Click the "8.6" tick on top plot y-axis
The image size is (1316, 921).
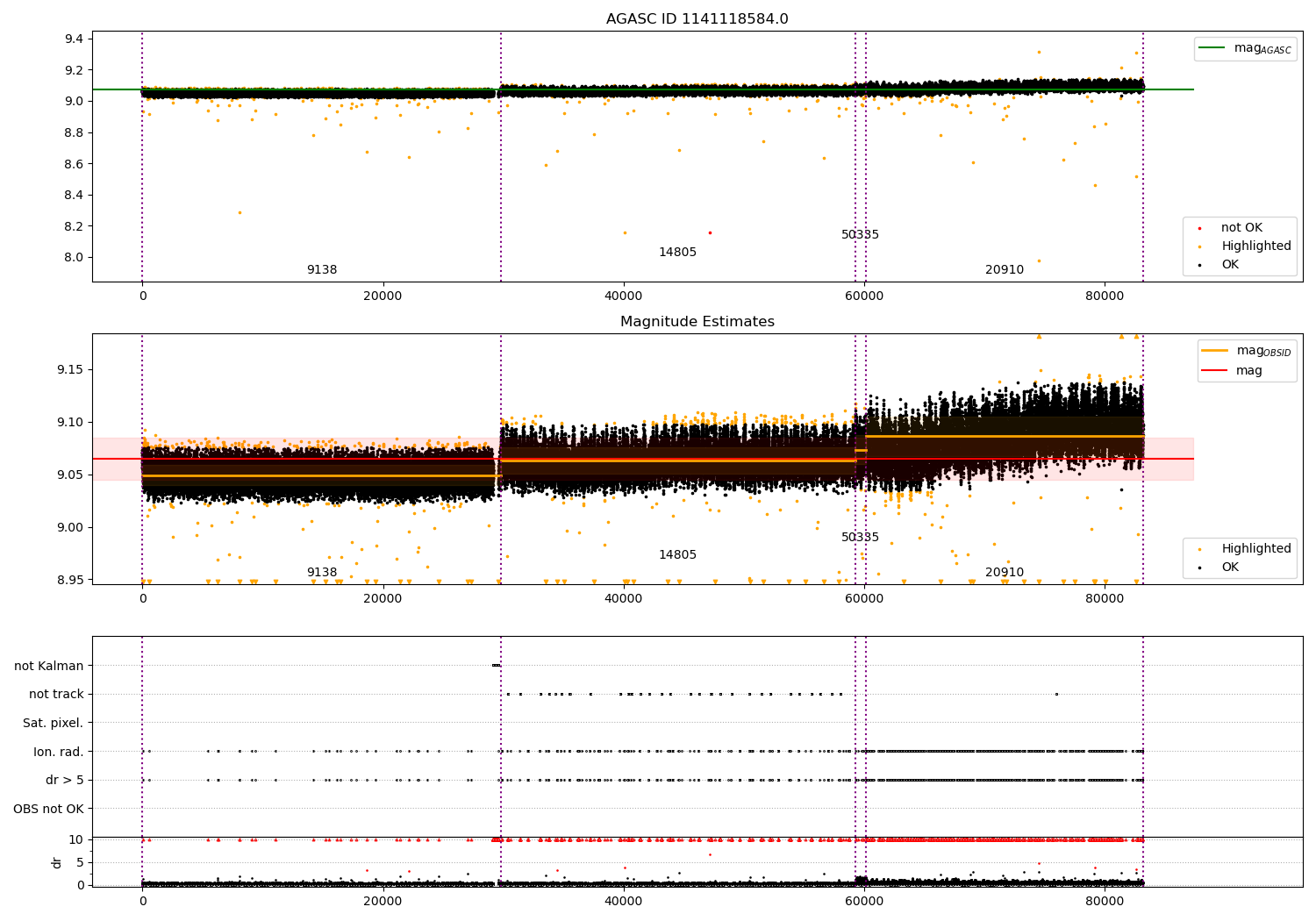74,164
